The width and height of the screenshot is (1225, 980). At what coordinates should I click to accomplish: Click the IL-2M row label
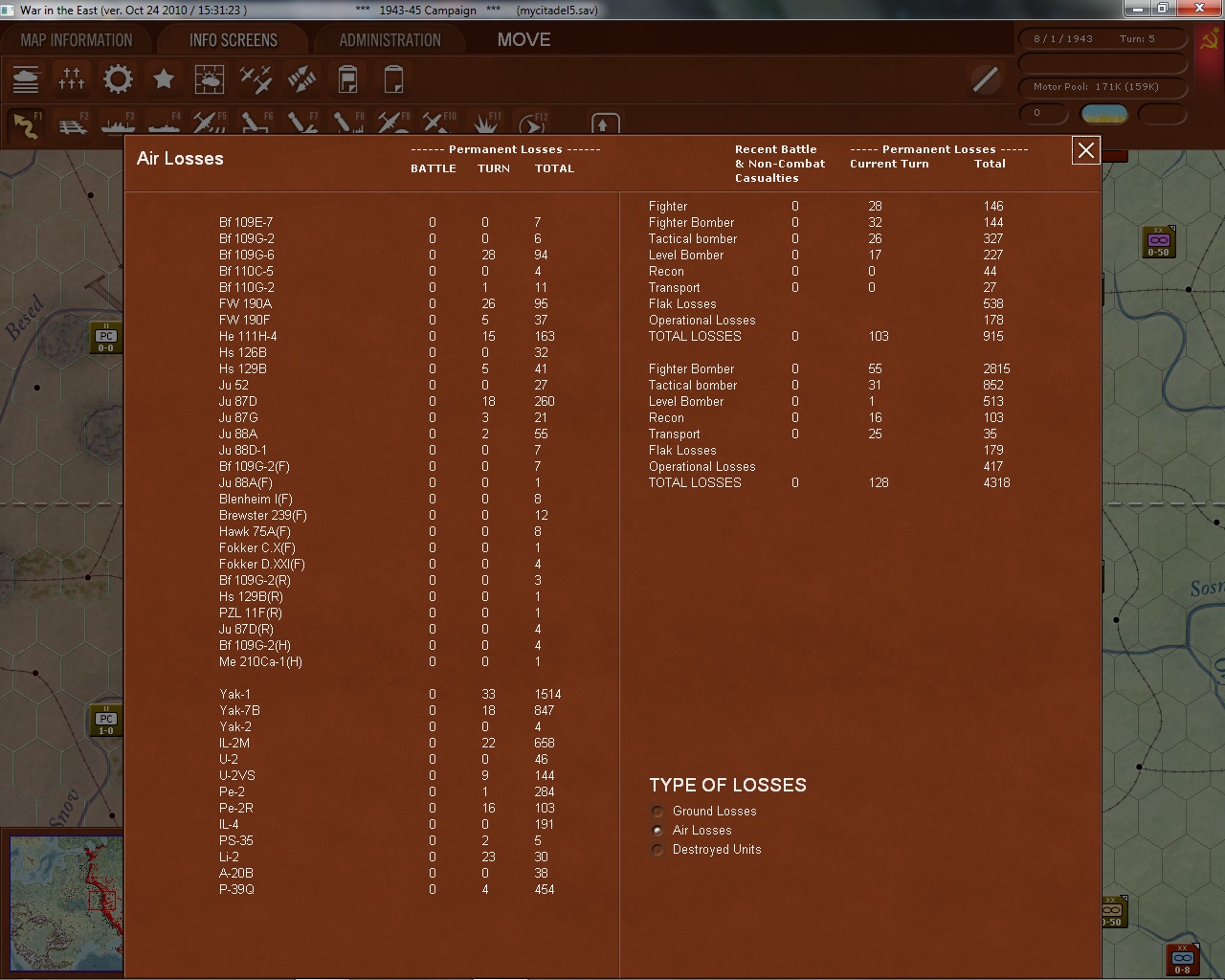[234, 743]
